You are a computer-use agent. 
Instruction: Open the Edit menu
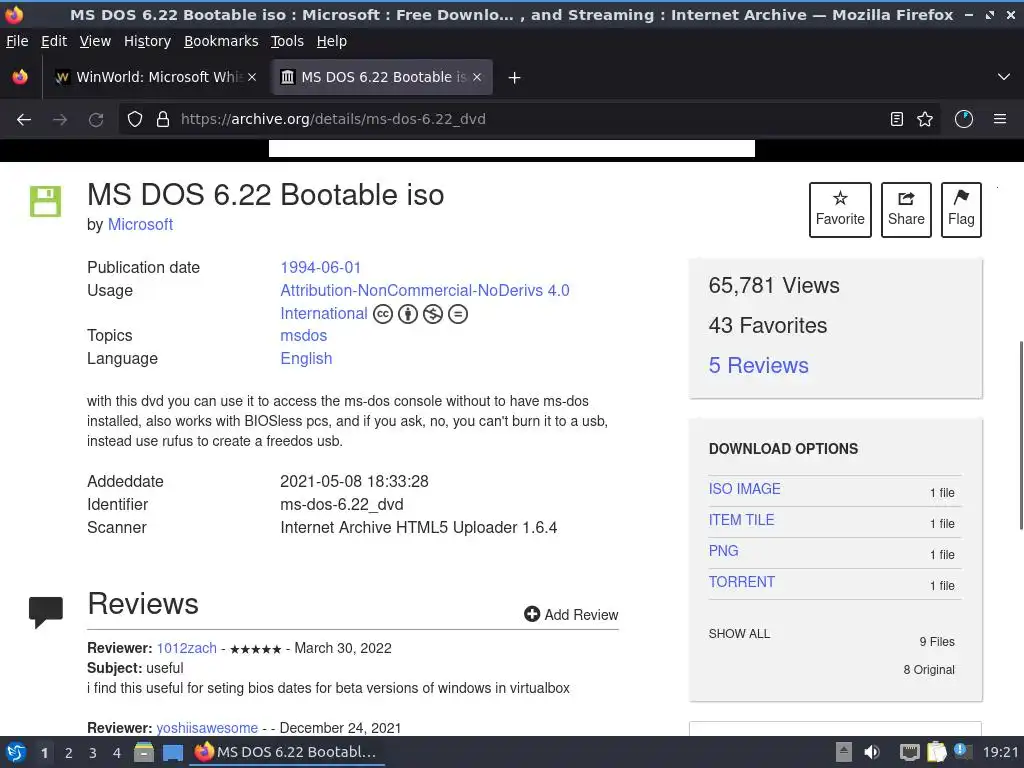(54, 41)
